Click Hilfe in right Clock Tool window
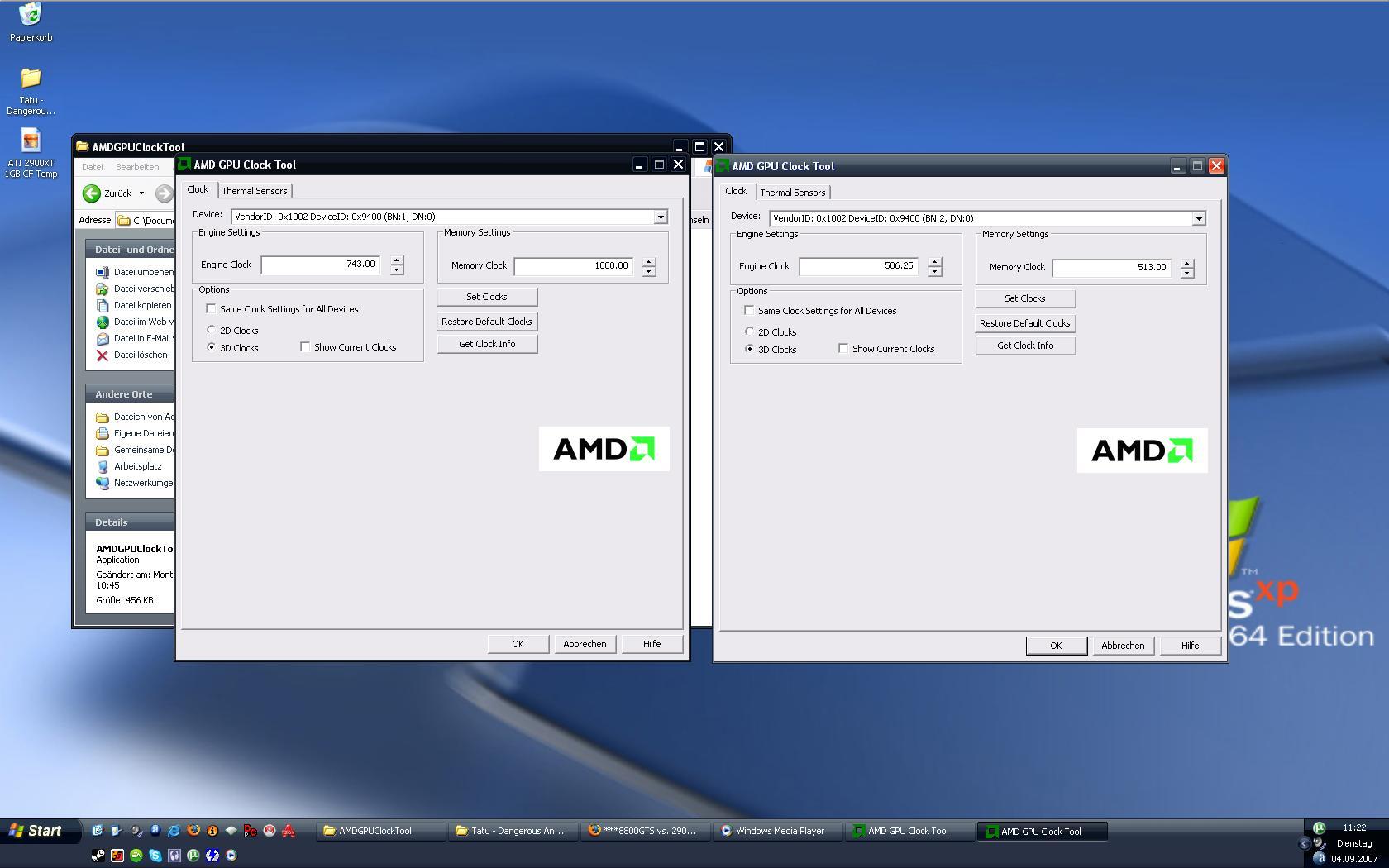 1190,646
